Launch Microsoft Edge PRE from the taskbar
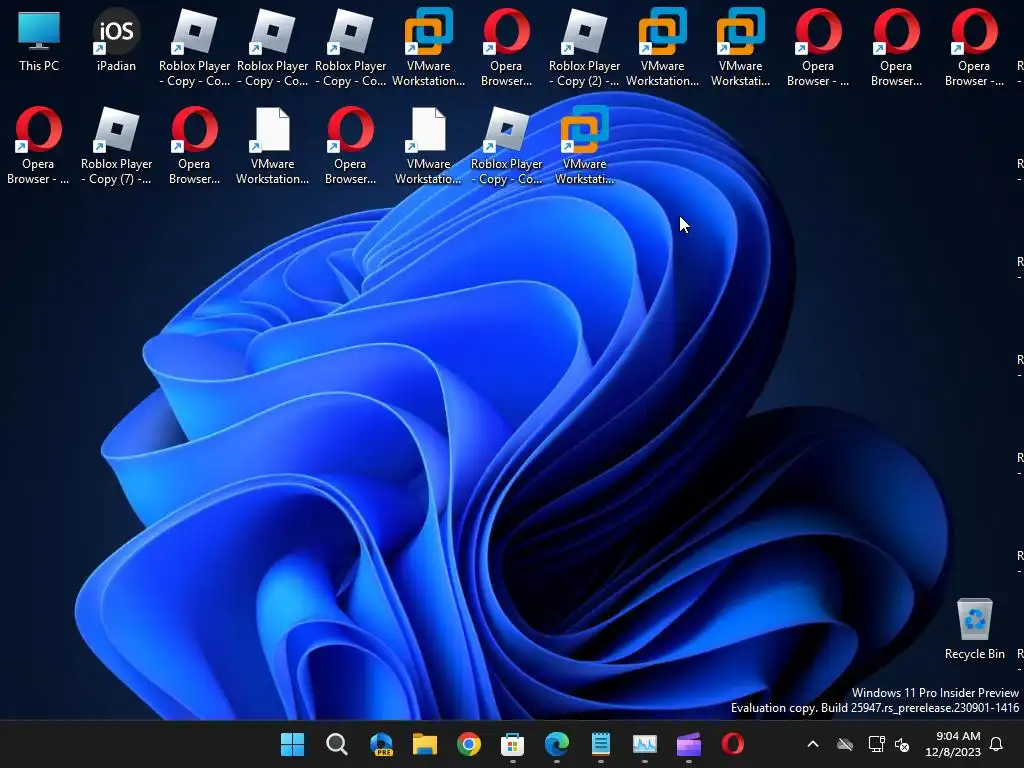 click(381, 744)
